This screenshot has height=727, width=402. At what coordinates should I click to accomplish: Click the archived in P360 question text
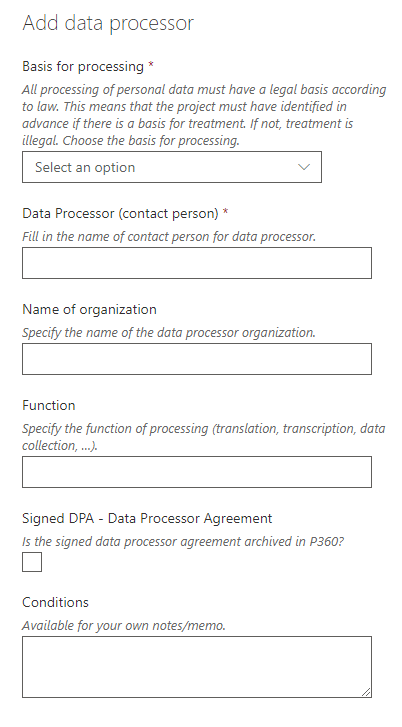[183, 542]
